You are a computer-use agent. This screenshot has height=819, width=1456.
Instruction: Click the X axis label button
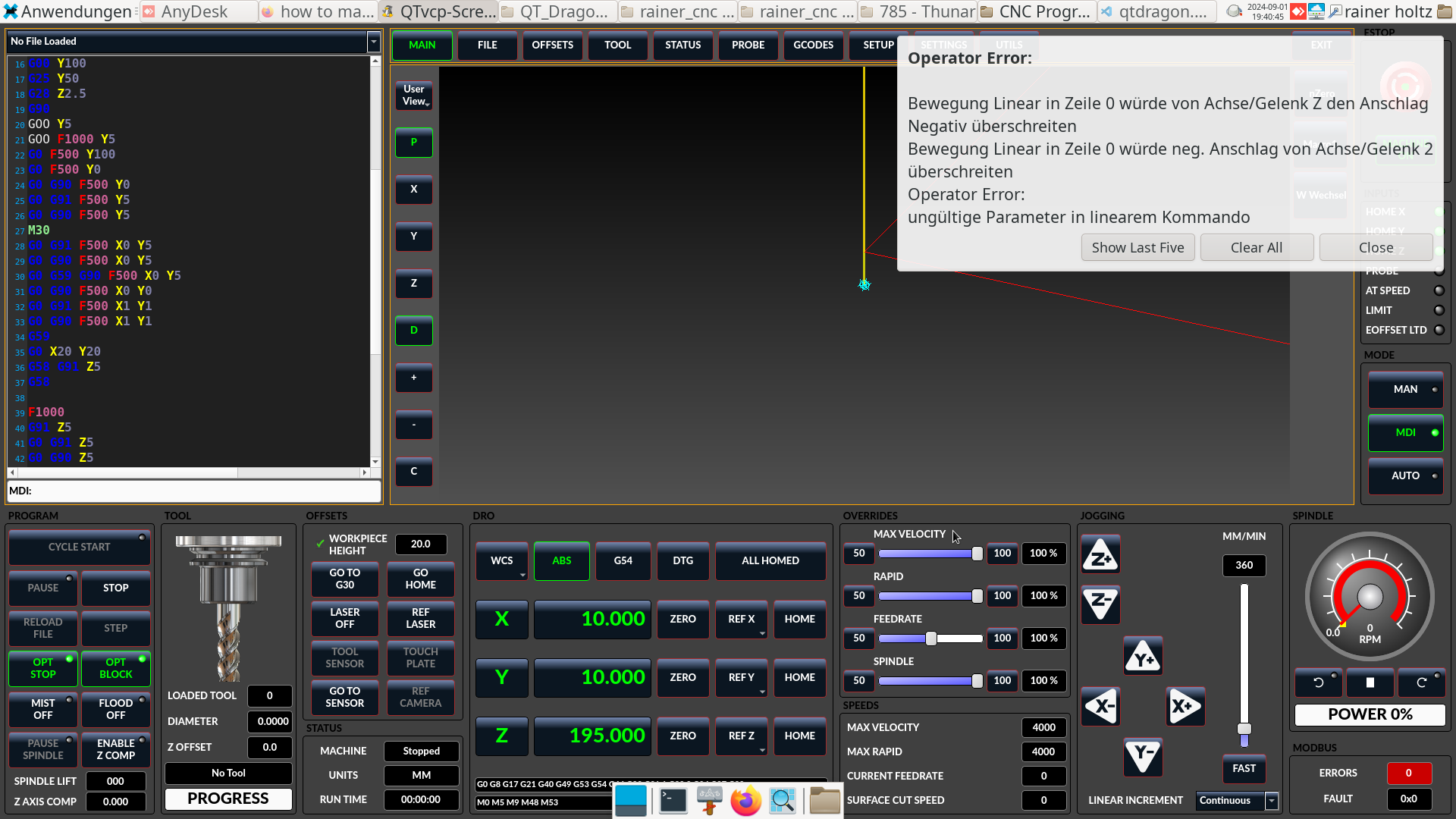[x=501, y=620]
